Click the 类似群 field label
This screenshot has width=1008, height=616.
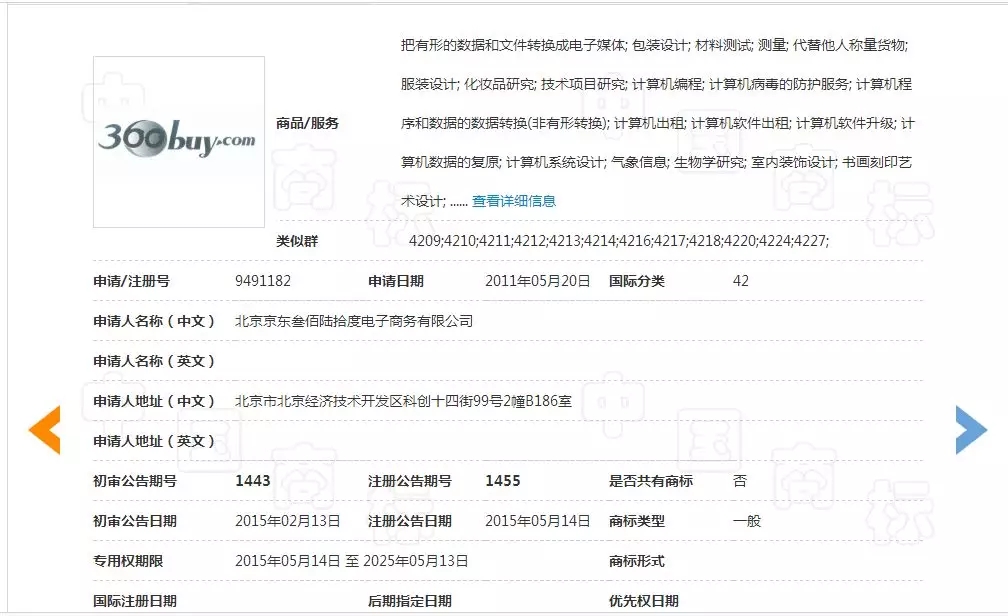click(x=297, y=241)
